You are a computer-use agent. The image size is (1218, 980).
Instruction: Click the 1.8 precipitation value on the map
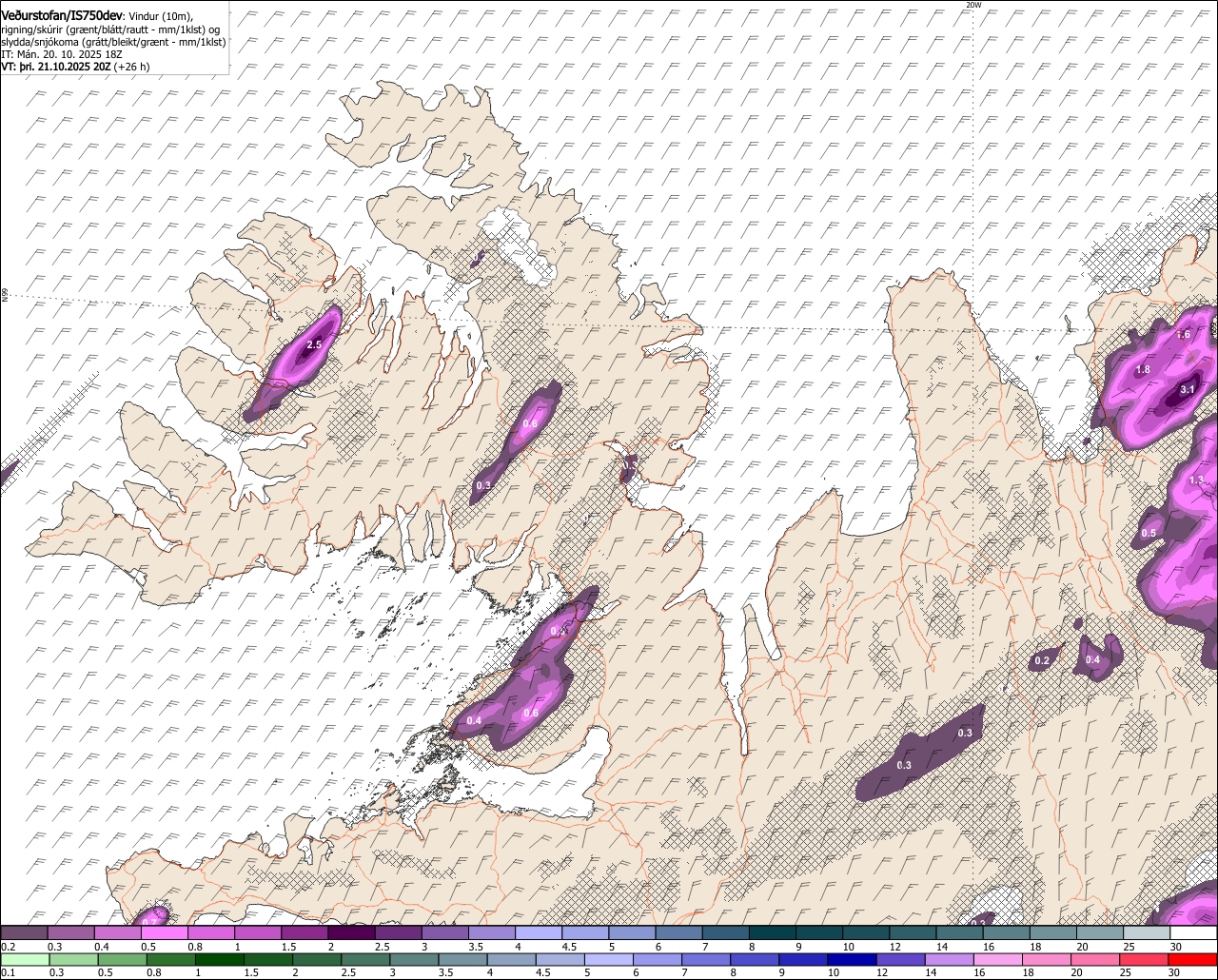click(1143, 369)
